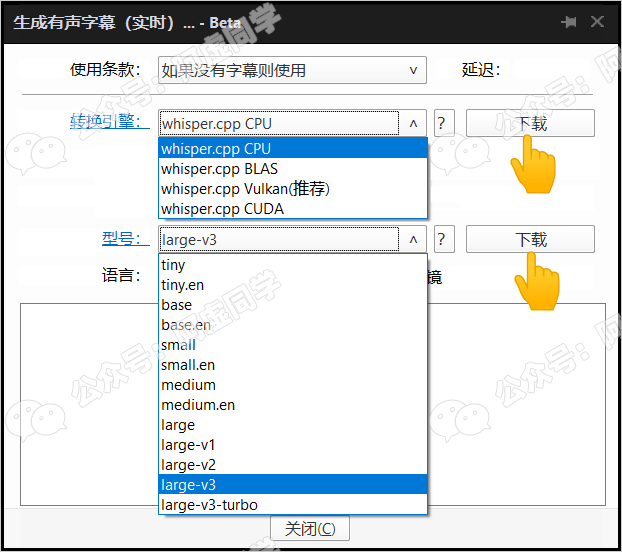Choose whisper.cpp CUDA engine
Viewport: 622px width, 552px height.
293,209
